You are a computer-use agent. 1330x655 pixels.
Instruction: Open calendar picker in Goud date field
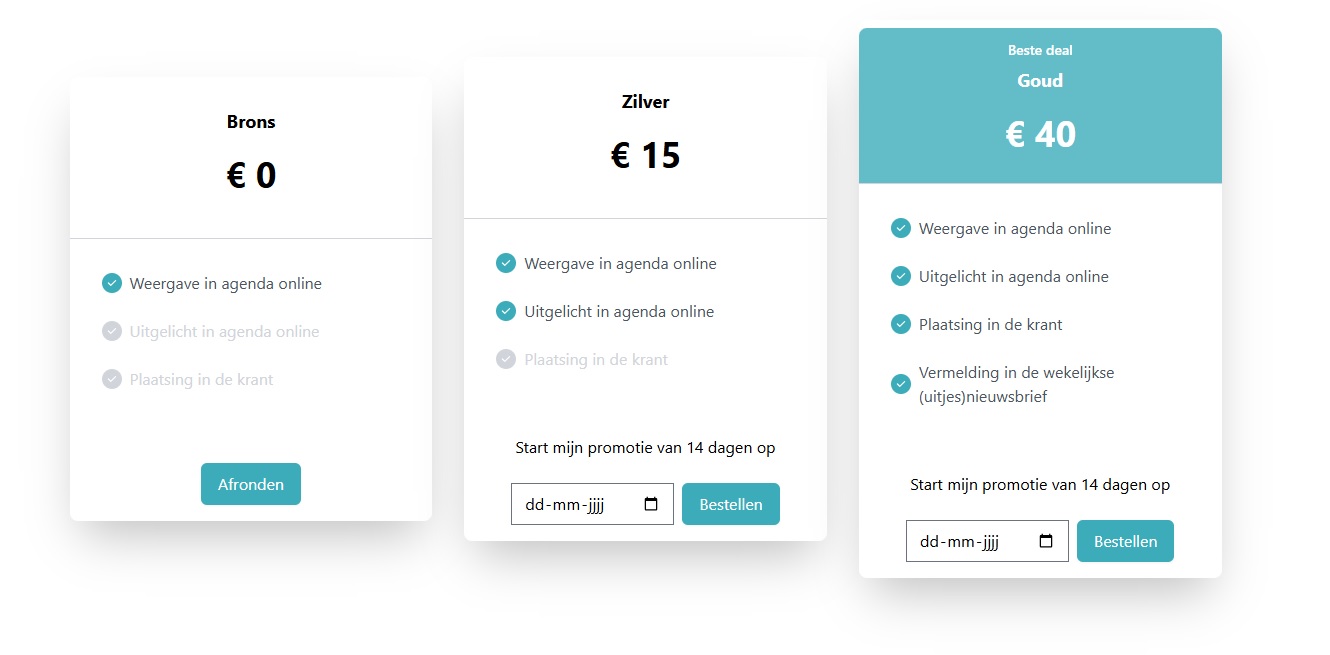pyautogui.click(x=1046, y=541)
